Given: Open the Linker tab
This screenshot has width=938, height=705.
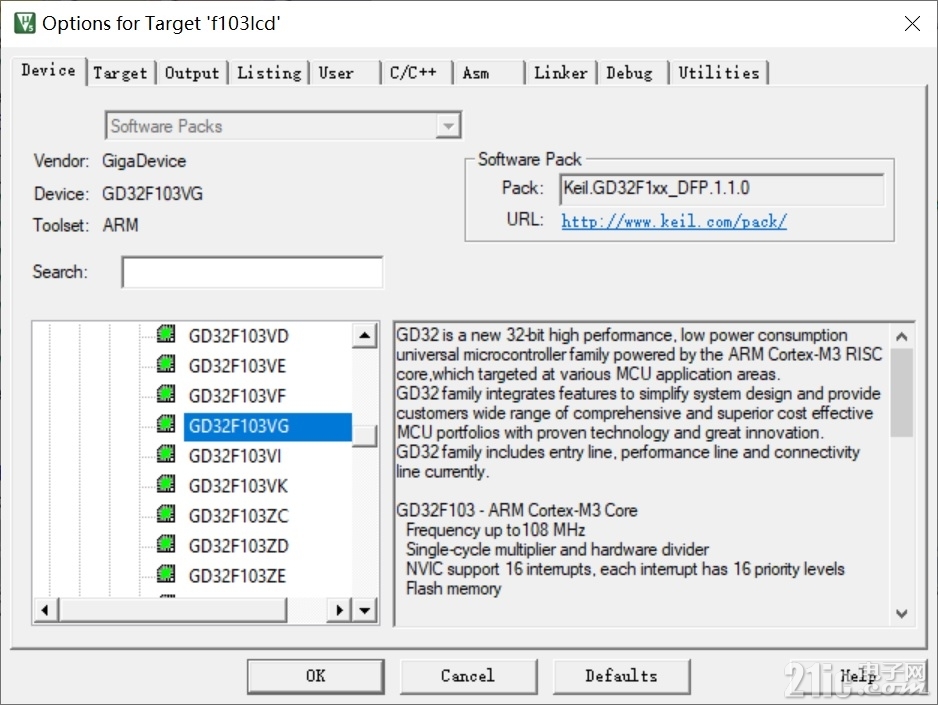Looking at the screenshot, I should [561, 73].
